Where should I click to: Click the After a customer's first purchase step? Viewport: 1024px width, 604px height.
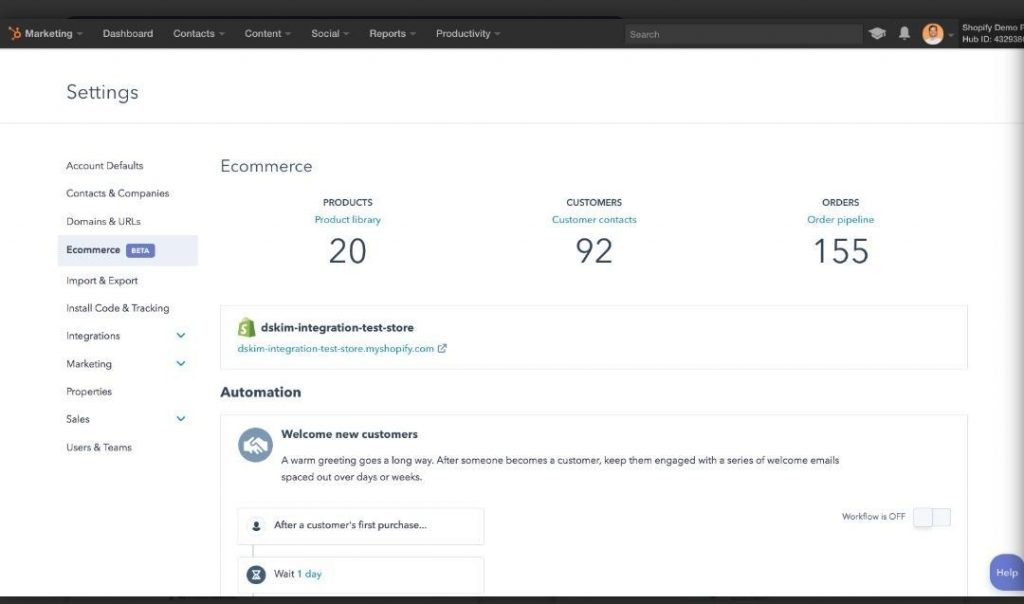click(360, 526)
